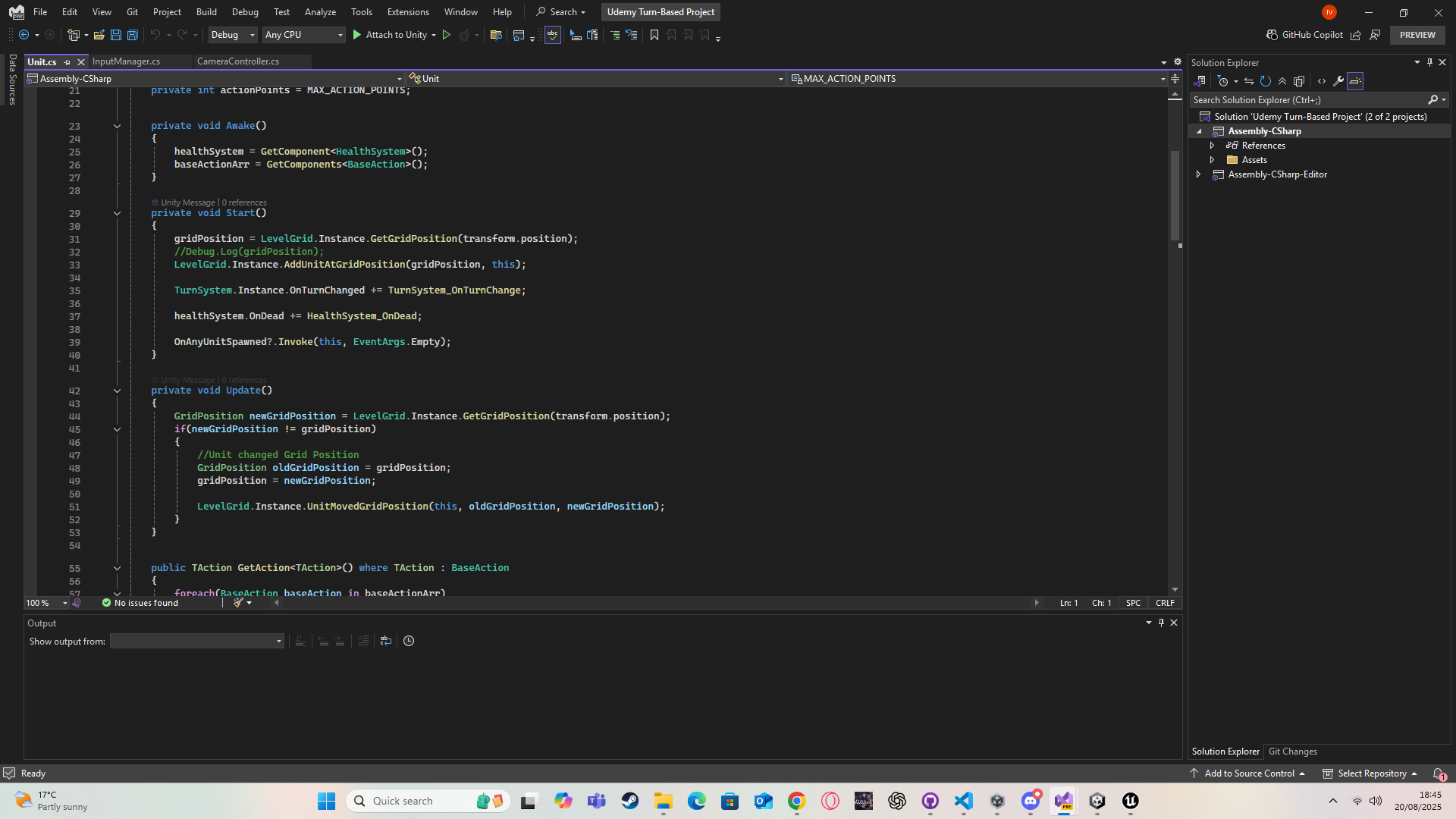The width and height of the screenshot is (1456, 819).
Task: Open the Extensions menu
Action: coord(408,12)
